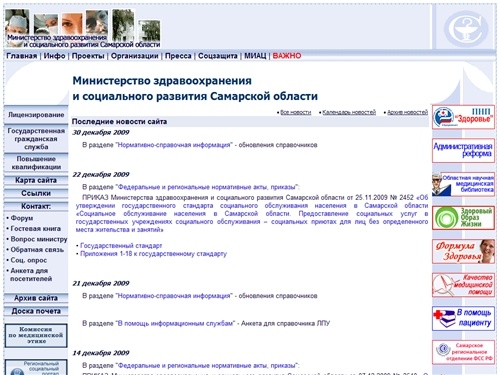Open the Государственный стандарт link
The image size is (500, 375).
121,246
